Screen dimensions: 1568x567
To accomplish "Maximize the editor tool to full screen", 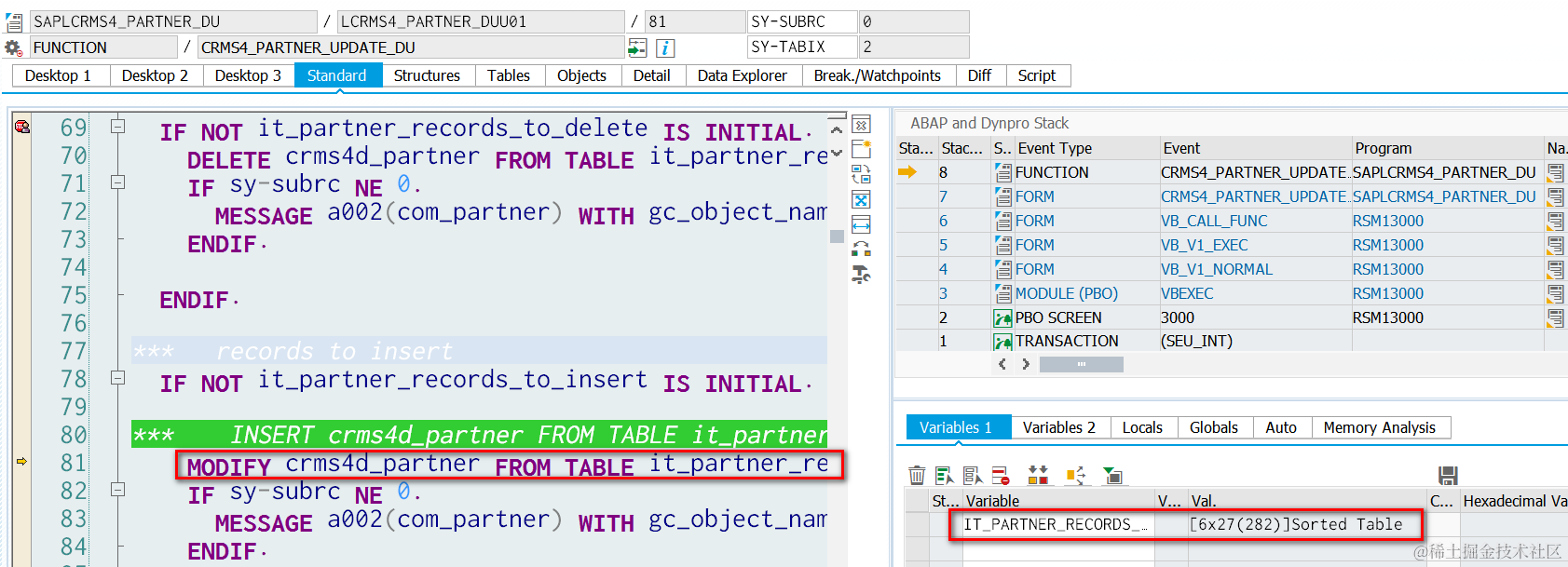I will (862, 199).
